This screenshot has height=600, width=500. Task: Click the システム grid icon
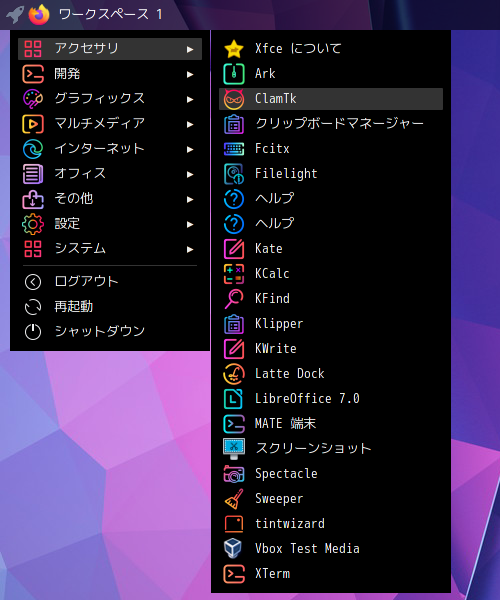(x=33, y=249)
